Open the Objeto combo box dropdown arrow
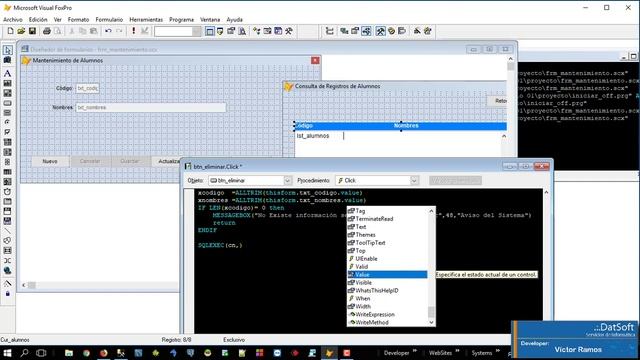This screenshot has height=360, width=640. click(x=287, y=180)
